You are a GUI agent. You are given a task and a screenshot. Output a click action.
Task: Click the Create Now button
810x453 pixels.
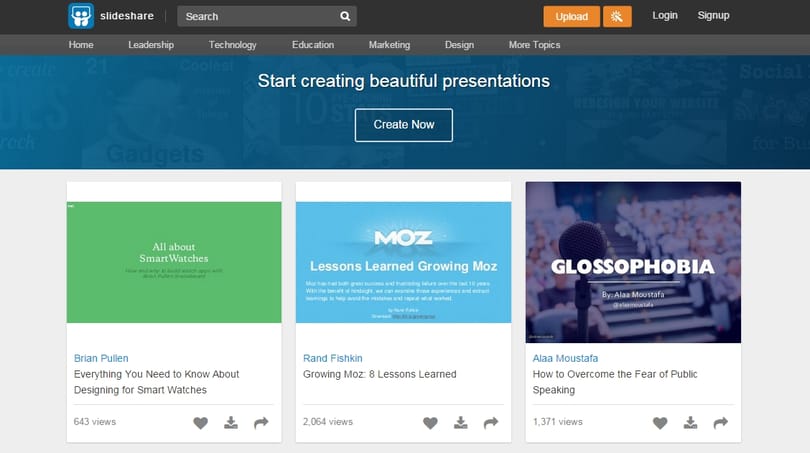pyautogui.click(x=403, y=125)
